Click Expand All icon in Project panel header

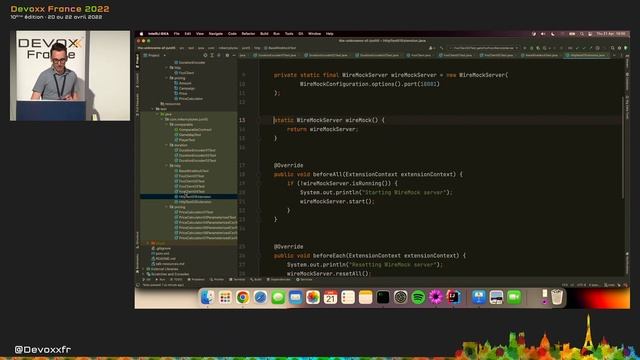212,55
